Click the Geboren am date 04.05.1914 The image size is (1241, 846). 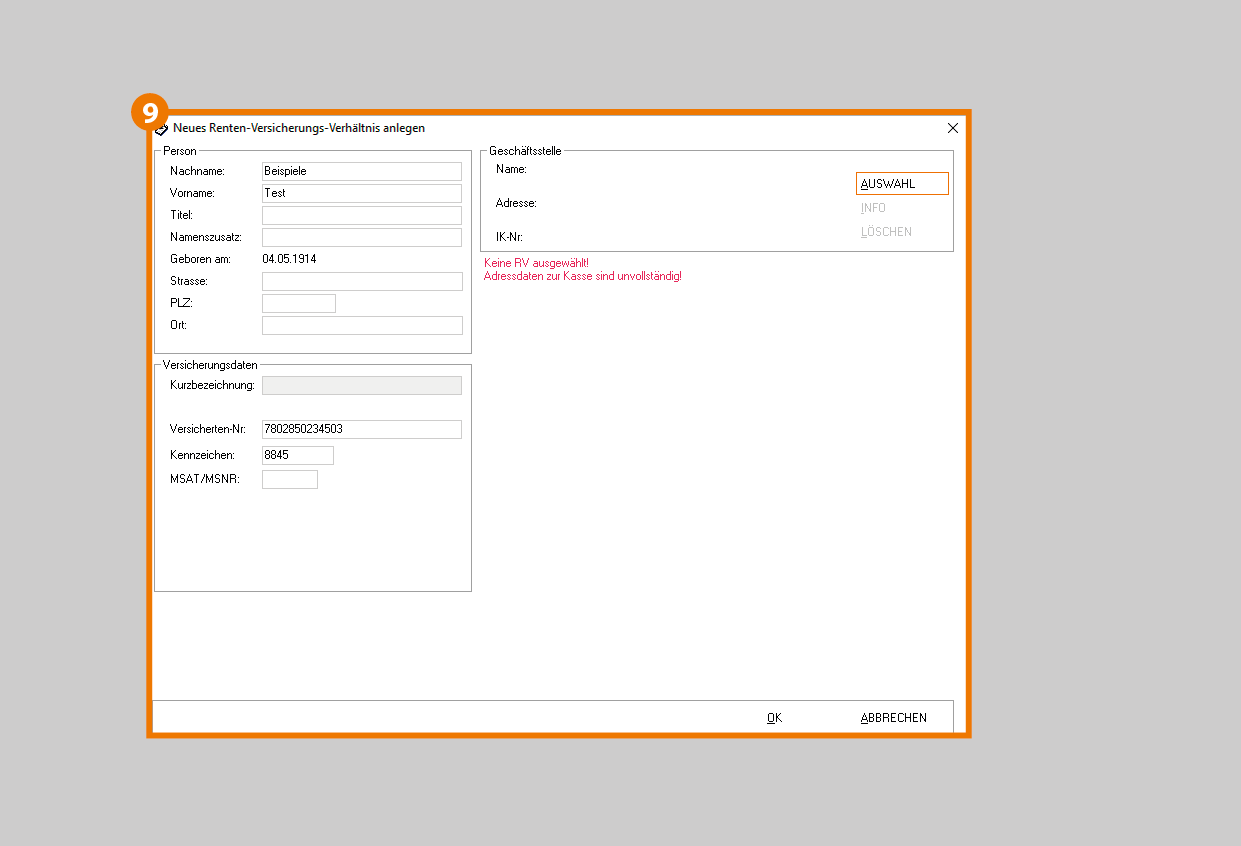(x=289, y=259)
